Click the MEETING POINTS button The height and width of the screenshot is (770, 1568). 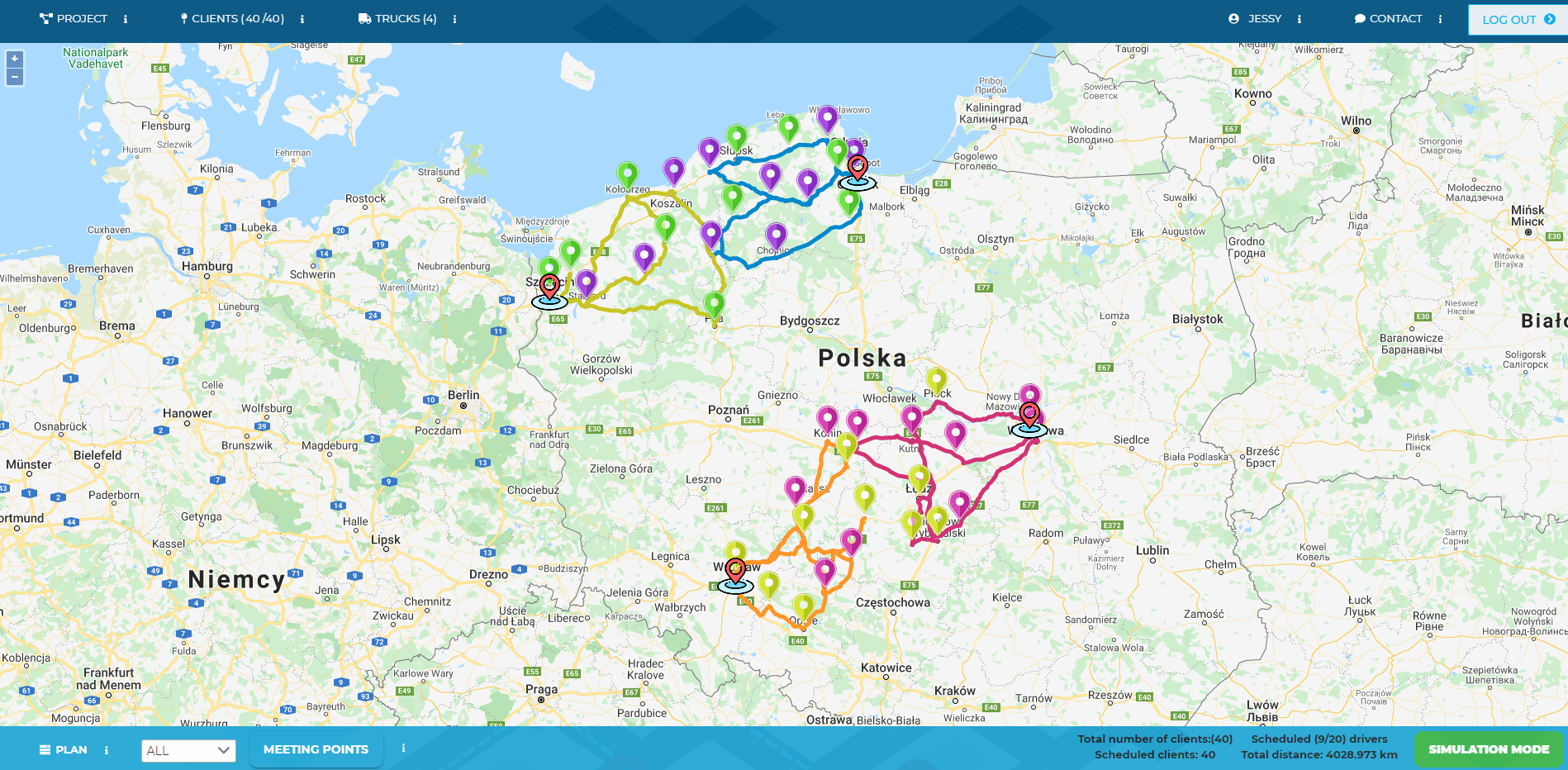tap(316, 749)
